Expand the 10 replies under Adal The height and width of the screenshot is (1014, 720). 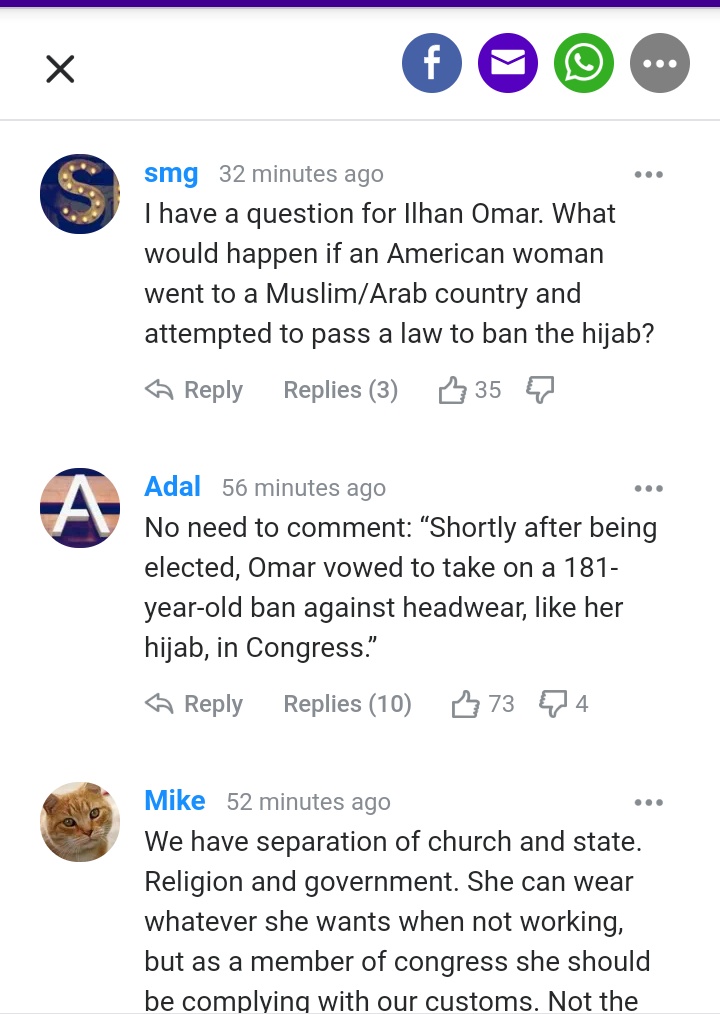tap(347, 704)
